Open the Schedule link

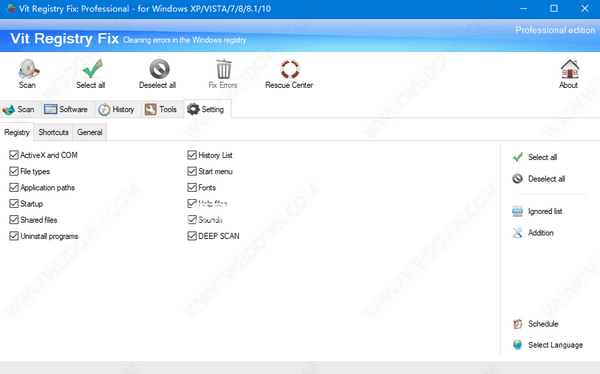pyautogui.click(x=543, y=324)
